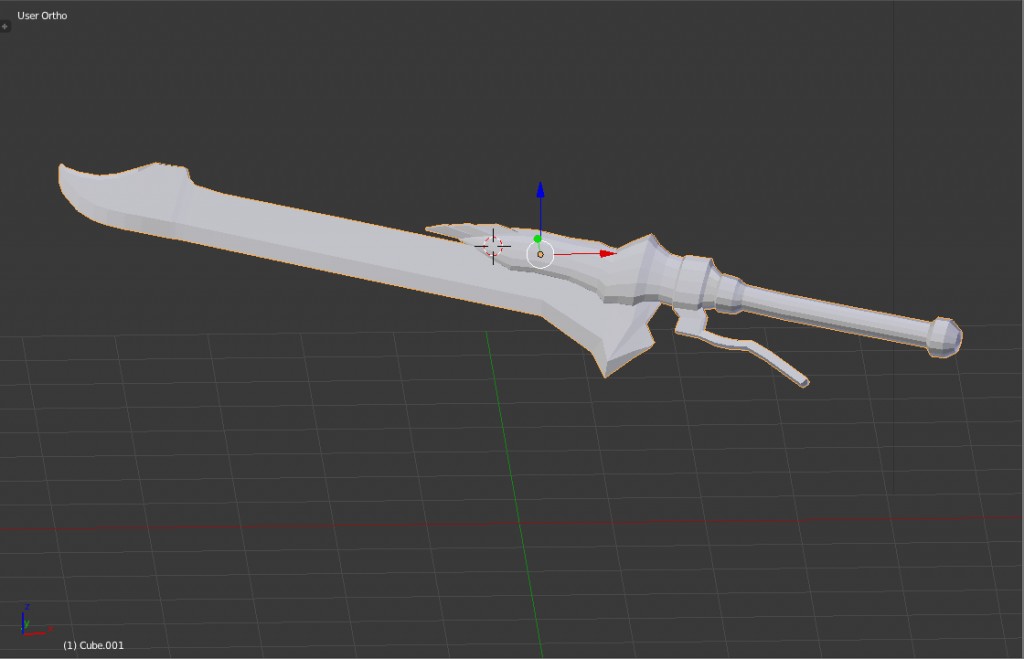Click the green Y-axis manipulator handle
This screenshot has width=1024, height=659.
tap(538, 239)
